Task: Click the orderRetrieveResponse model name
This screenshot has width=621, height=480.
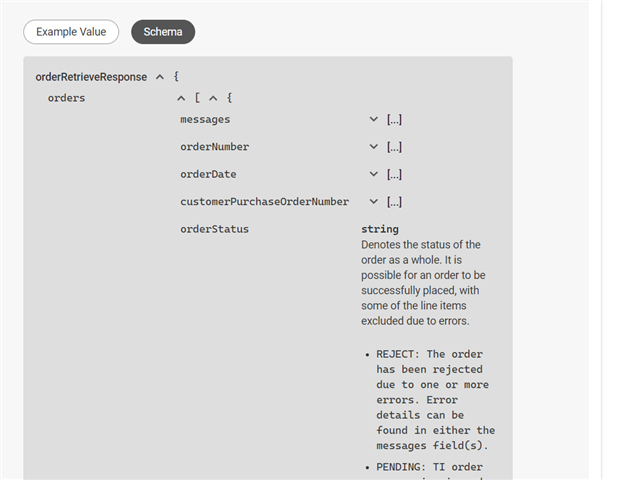Action: click(x=91, y=77)
